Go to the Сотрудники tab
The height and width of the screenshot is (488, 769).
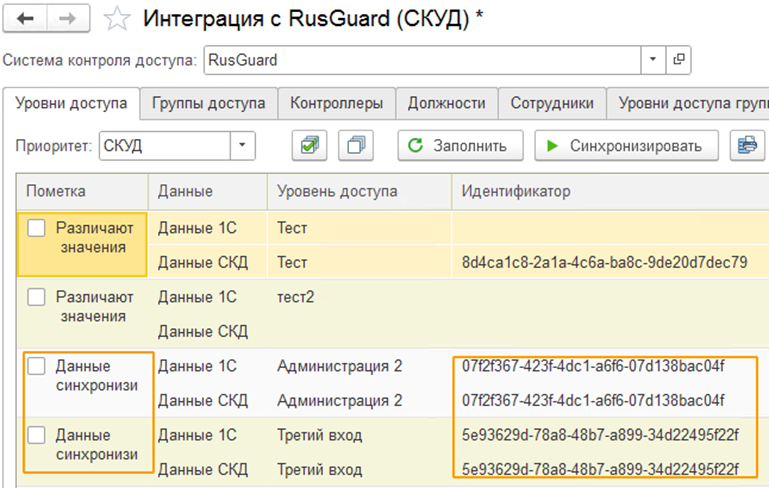pyautogui.click(x=552, y=103)
